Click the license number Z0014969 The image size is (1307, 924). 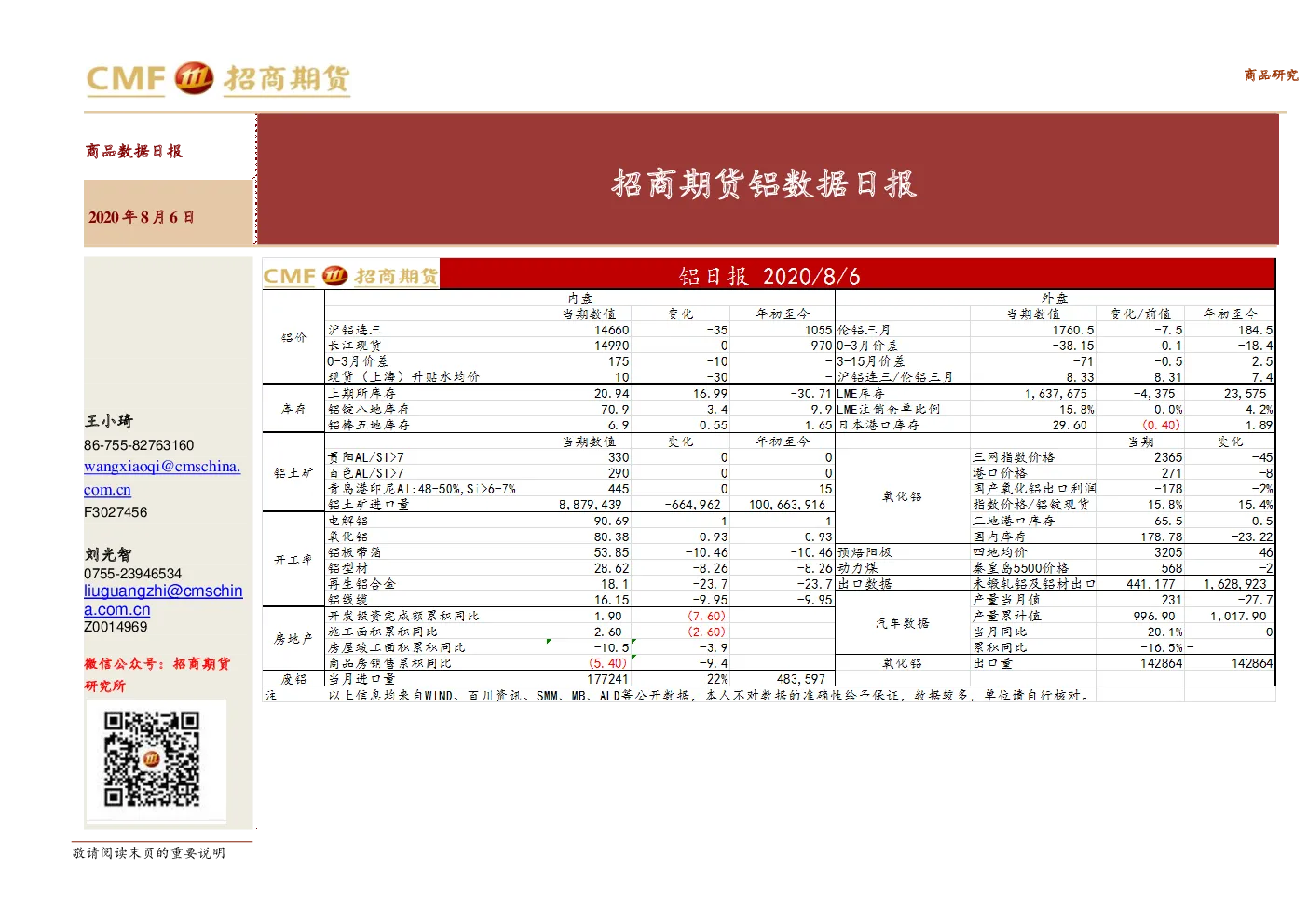pyautogui.click(x=116, y=627)
